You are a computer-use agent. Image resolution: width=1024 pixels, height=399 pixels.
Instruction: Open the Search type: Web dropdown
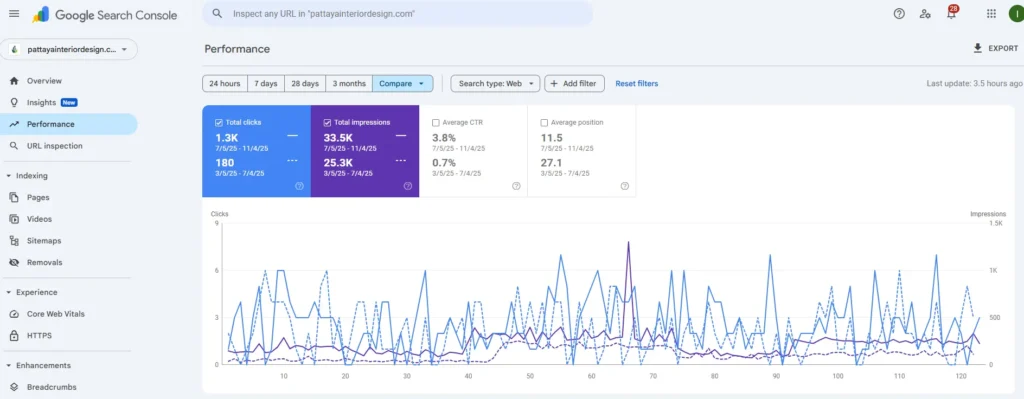click(495, 84)
